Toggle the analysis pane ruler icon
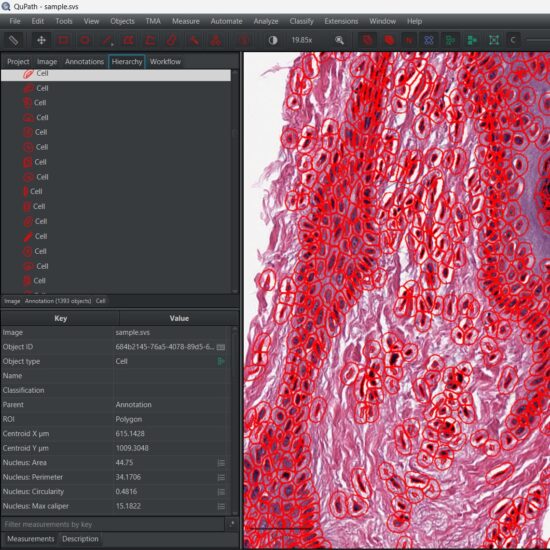 [13, 40]
